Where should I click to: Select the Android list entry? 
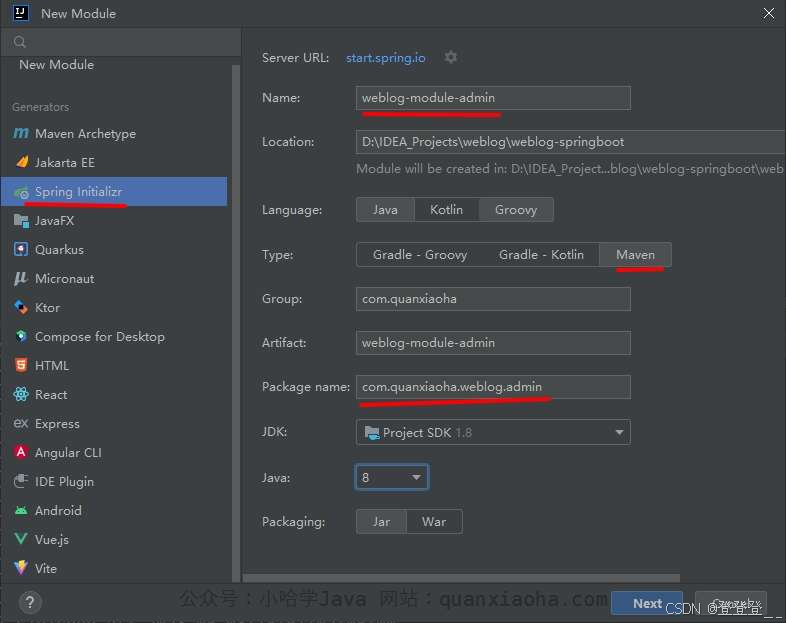(x=114, y=511)
